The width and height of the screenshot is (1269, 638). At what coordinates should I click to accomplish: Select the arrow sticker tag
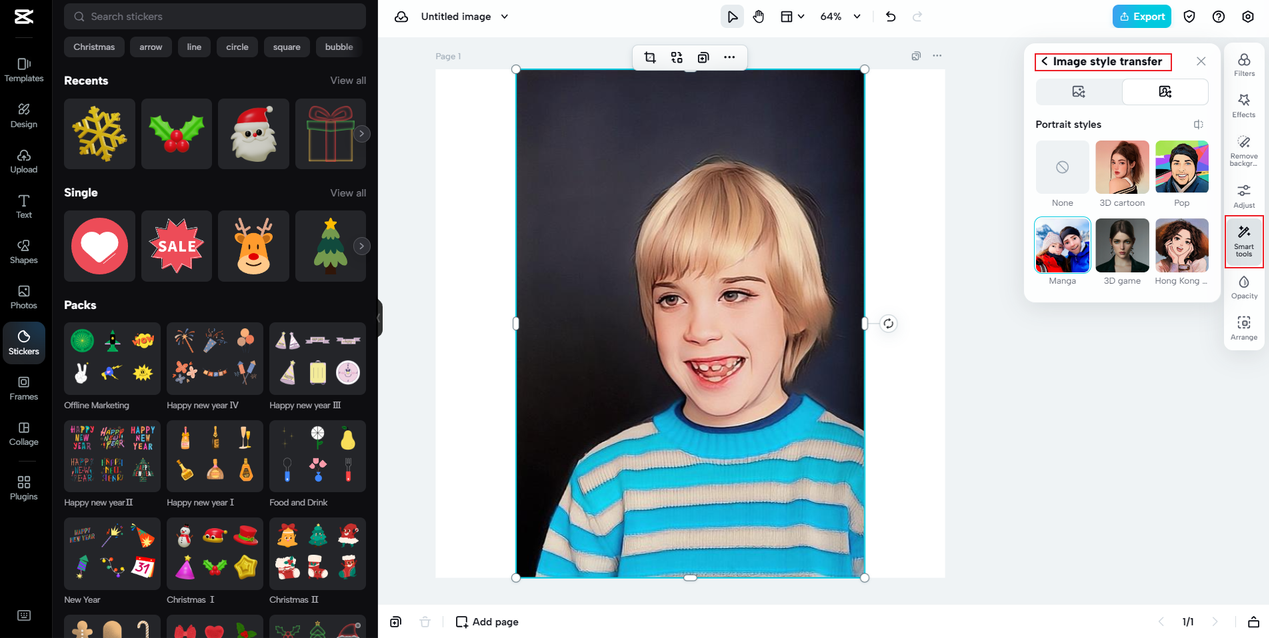click(x=151, y=47)
